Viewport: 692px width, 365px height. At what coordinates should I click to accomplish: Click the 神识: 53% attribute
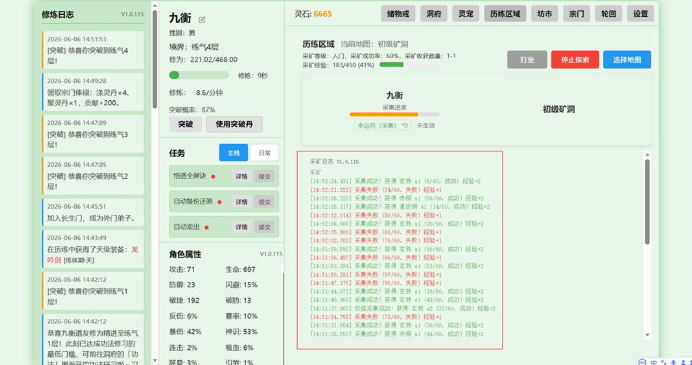241,331
